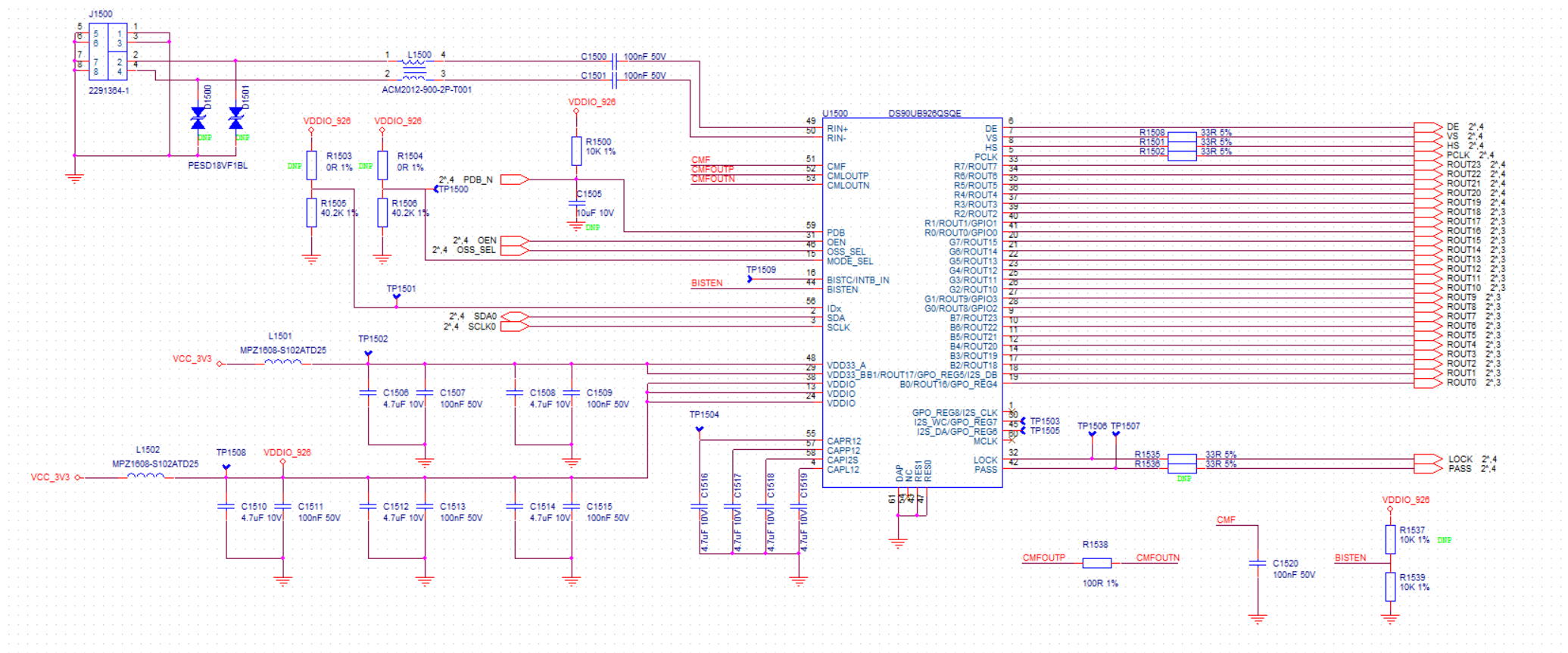Click the DS90UB926QSQE part label
This screenshot has height=653, width=1568.
[x=924, y=114]
